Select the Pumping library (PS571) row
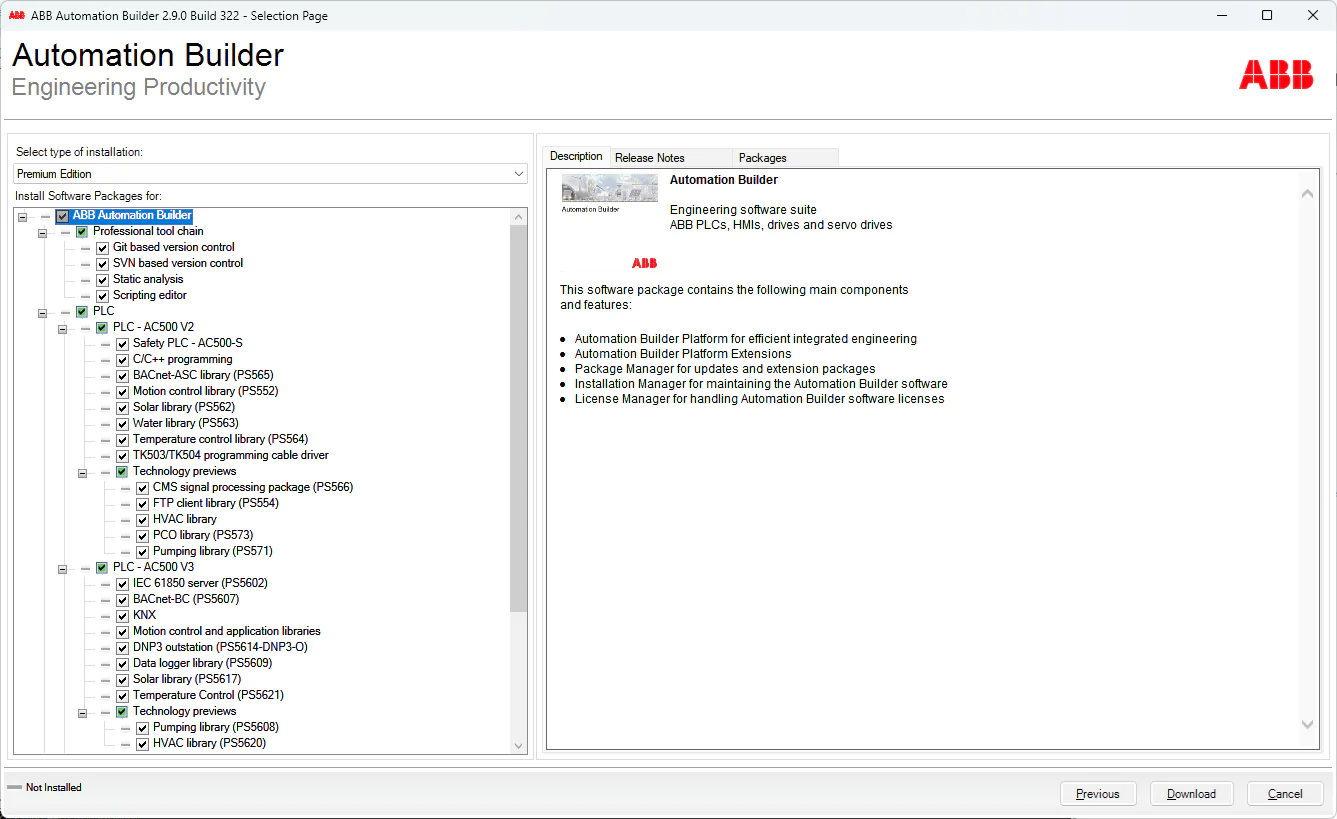This screenshot has height=819, width=1337. [213, 551]
